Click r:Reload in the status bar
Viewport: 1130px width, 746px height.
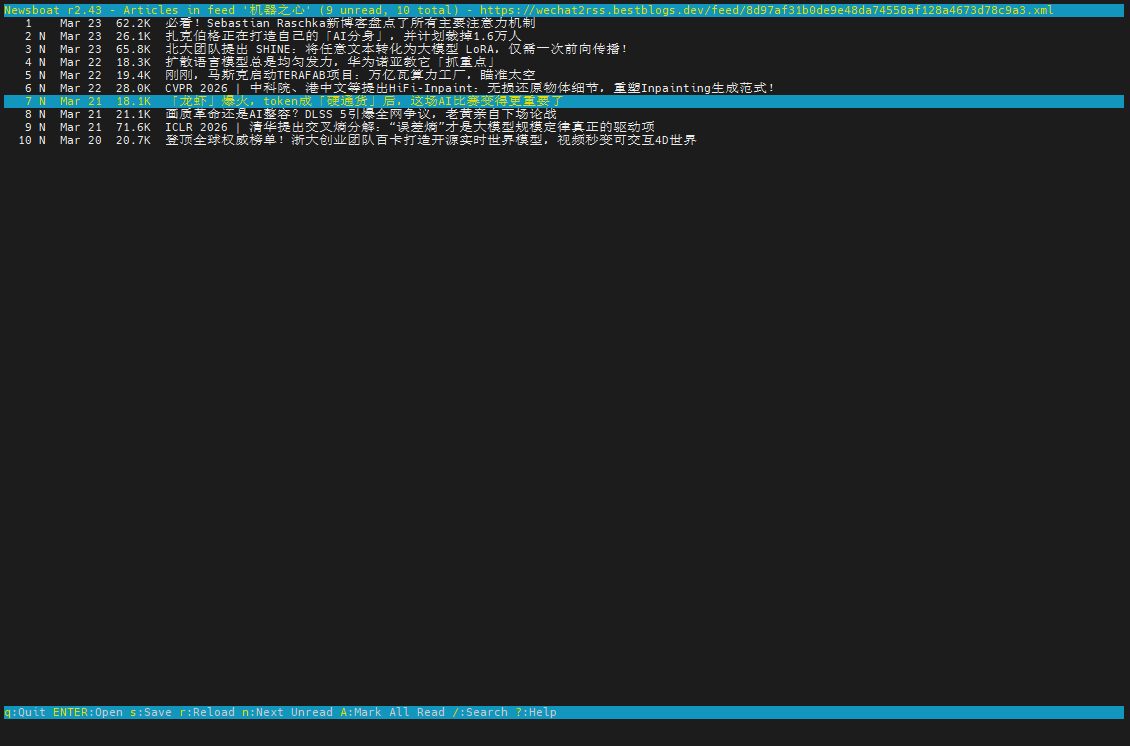pos(207,712)
